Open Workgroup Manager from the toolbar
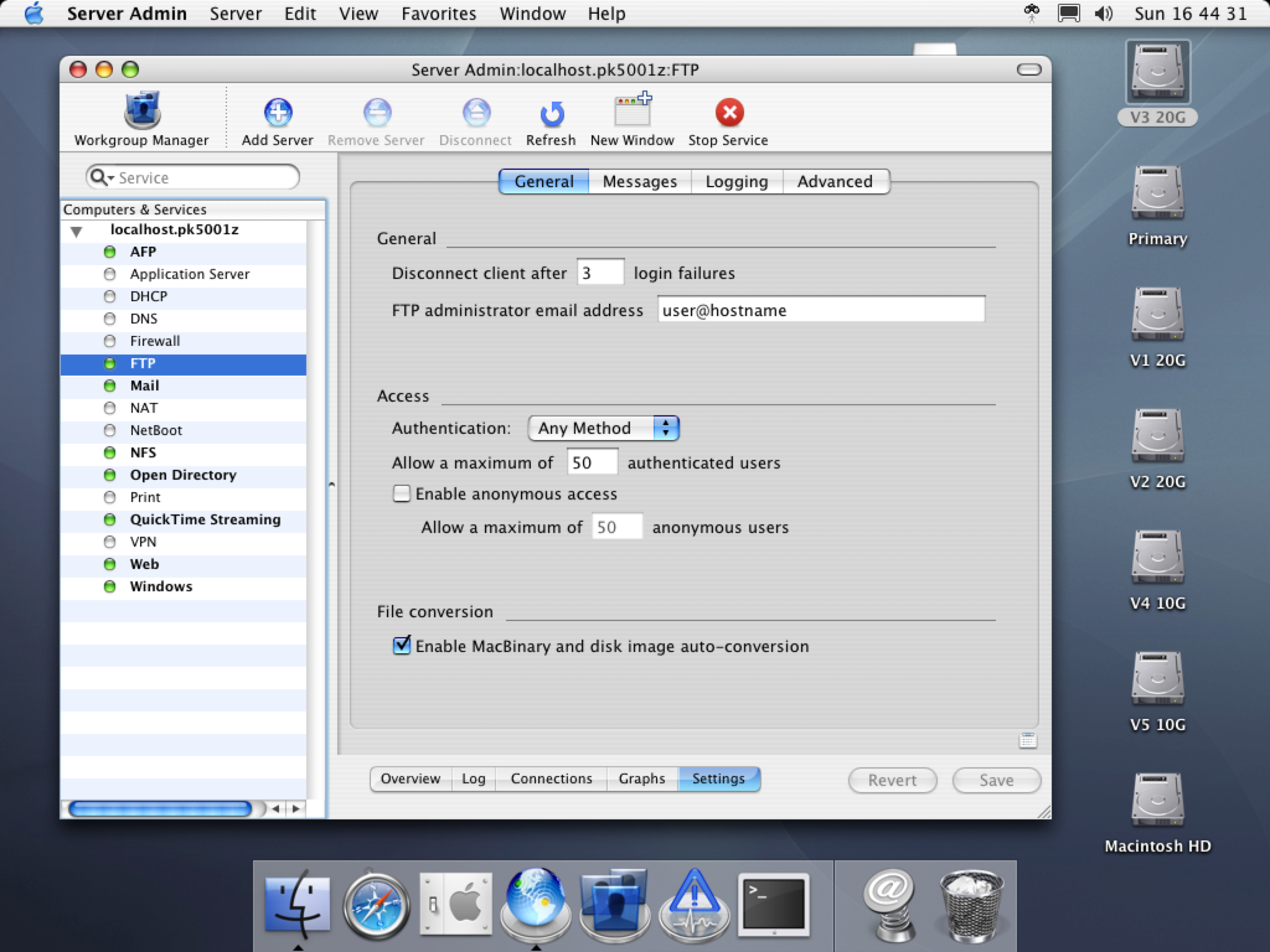1270x952 pixels. click(x=142, y=119)
